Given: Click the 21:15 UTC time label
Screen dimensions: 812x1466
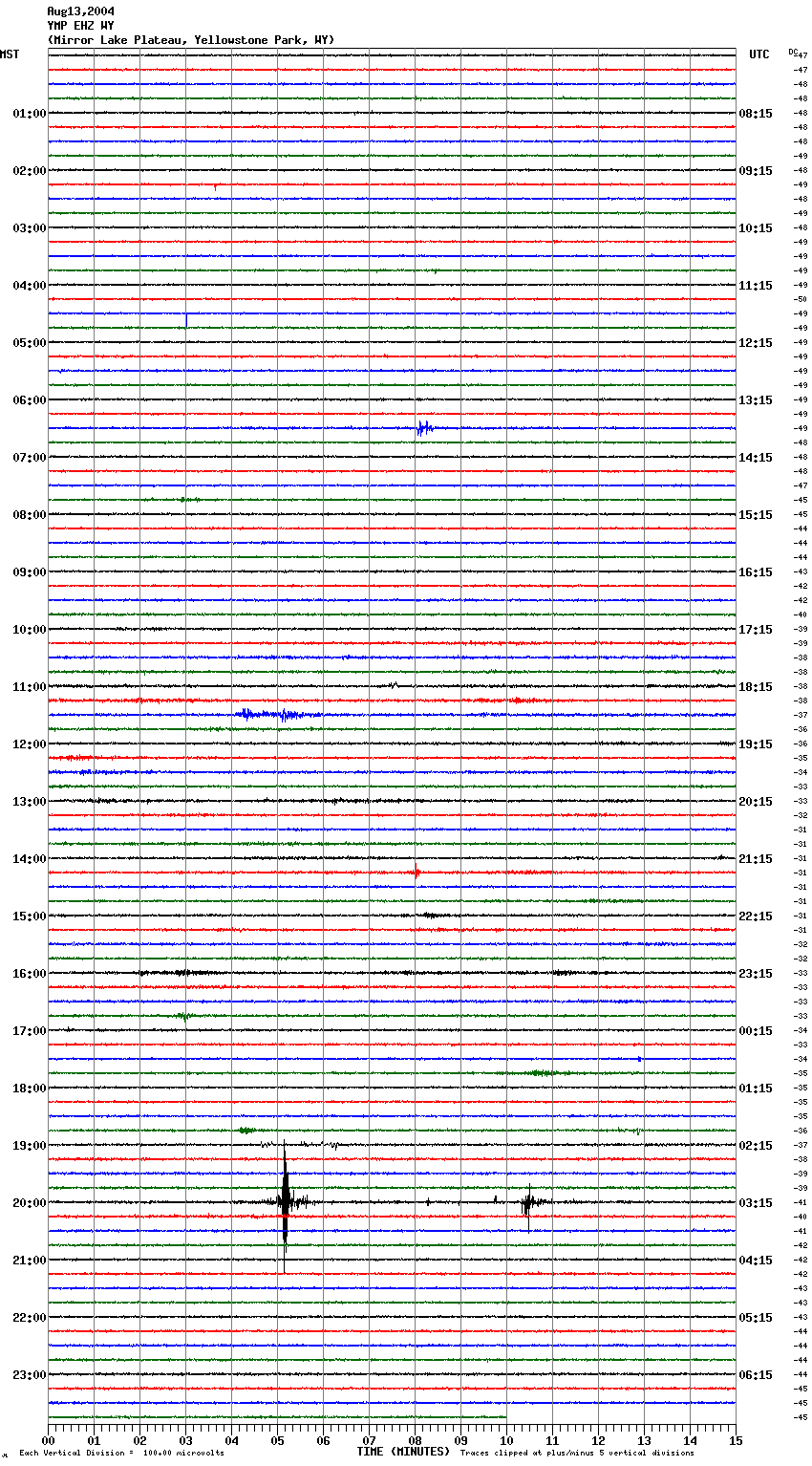Looking at the screenshot, I should coord(756,859).
